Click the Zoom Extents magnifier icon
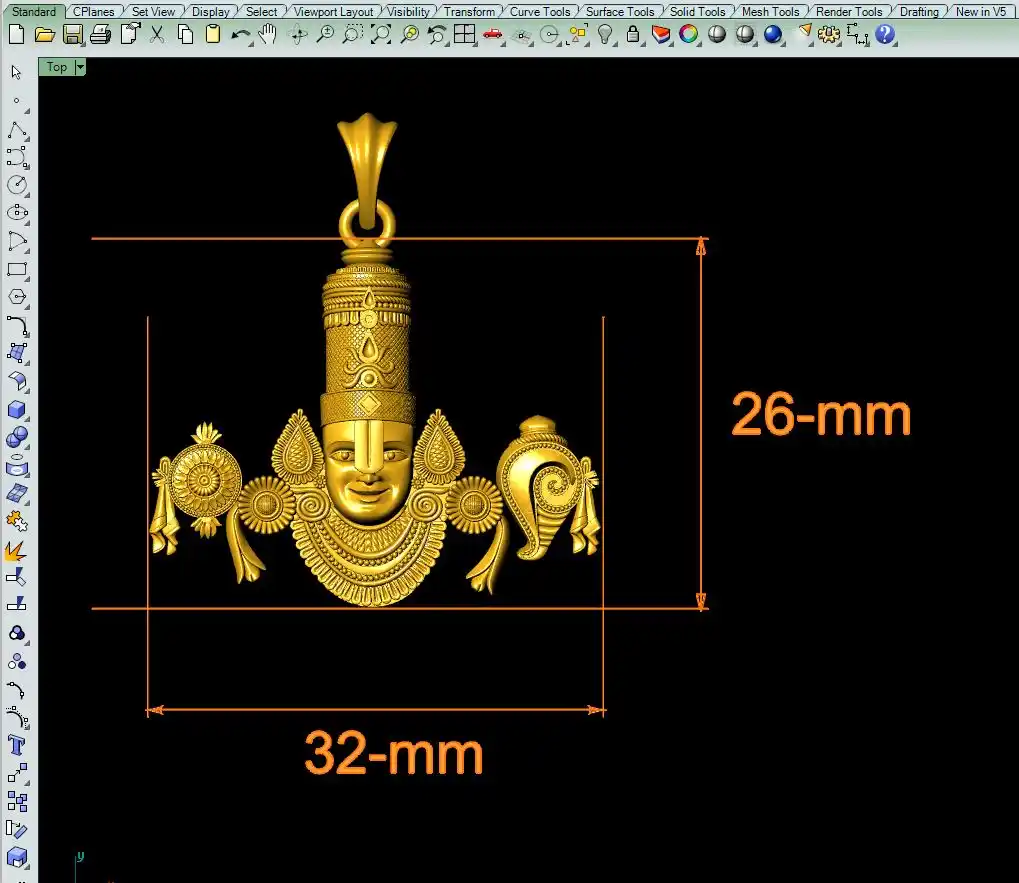Image resolution: width=1019 pixels, height=883 pixels. click(381, 34)
